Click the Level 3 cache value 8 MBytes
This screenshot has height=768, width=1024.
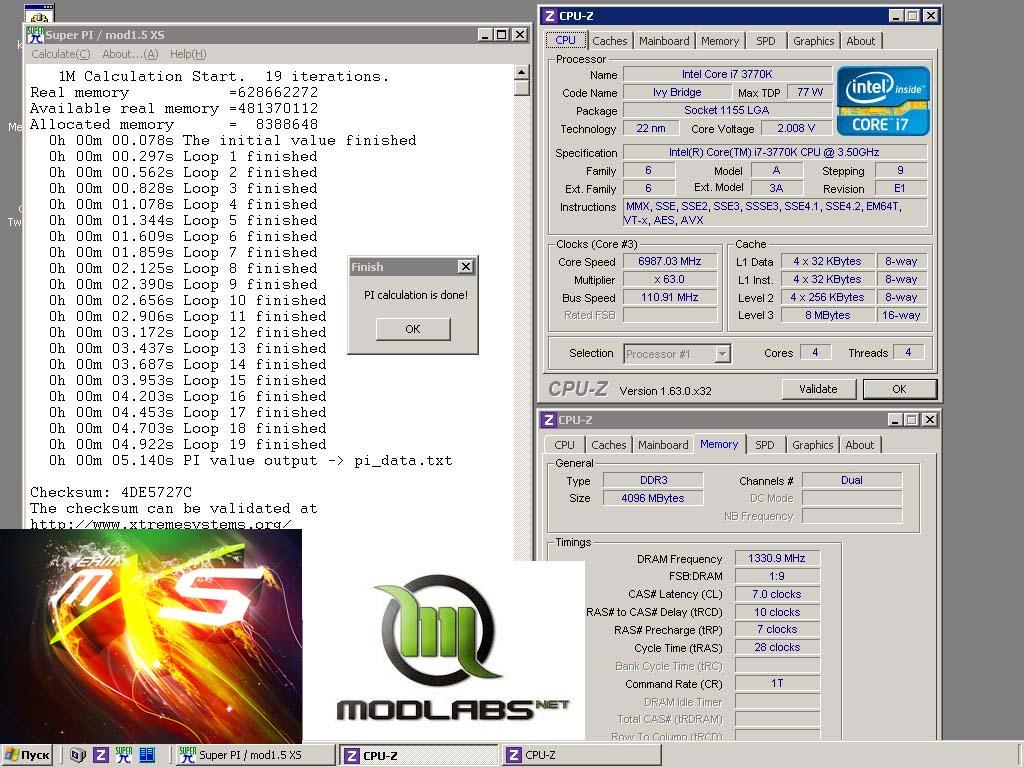click(x=828, y=315)
